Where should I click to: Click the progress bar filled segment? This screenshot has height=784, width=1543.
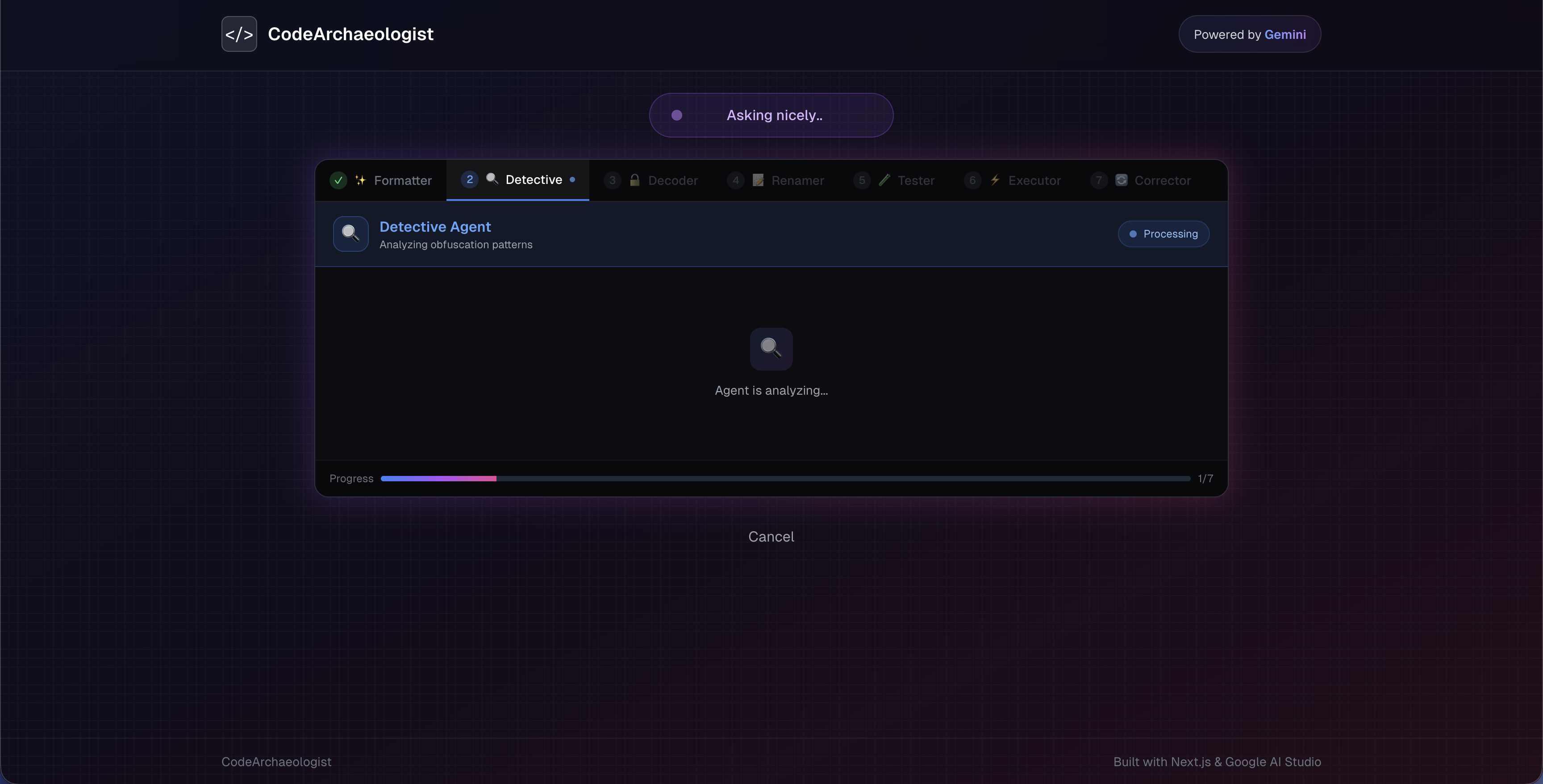[438, 479]
